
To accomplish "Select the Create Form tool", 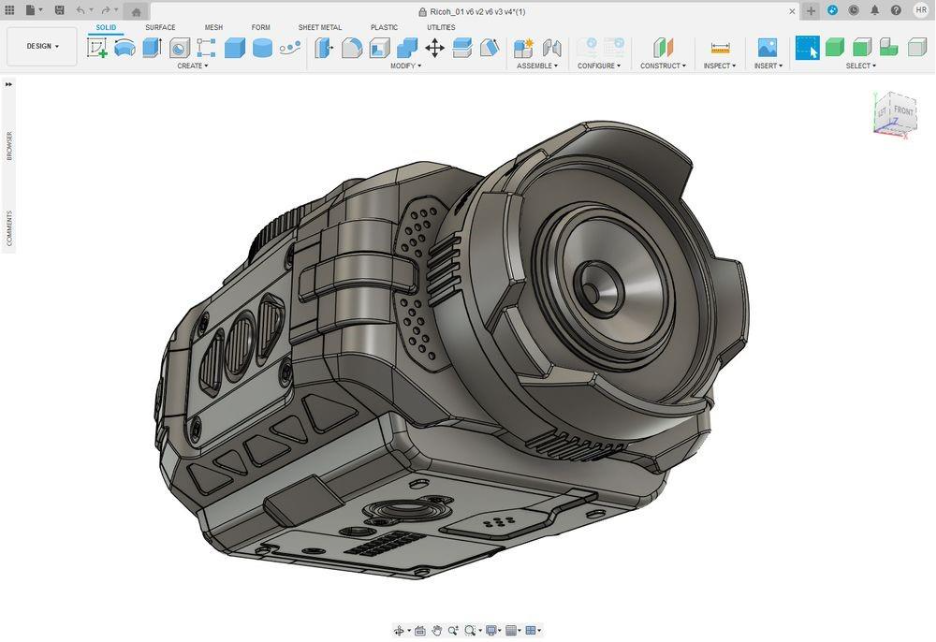I will (125, 48).
